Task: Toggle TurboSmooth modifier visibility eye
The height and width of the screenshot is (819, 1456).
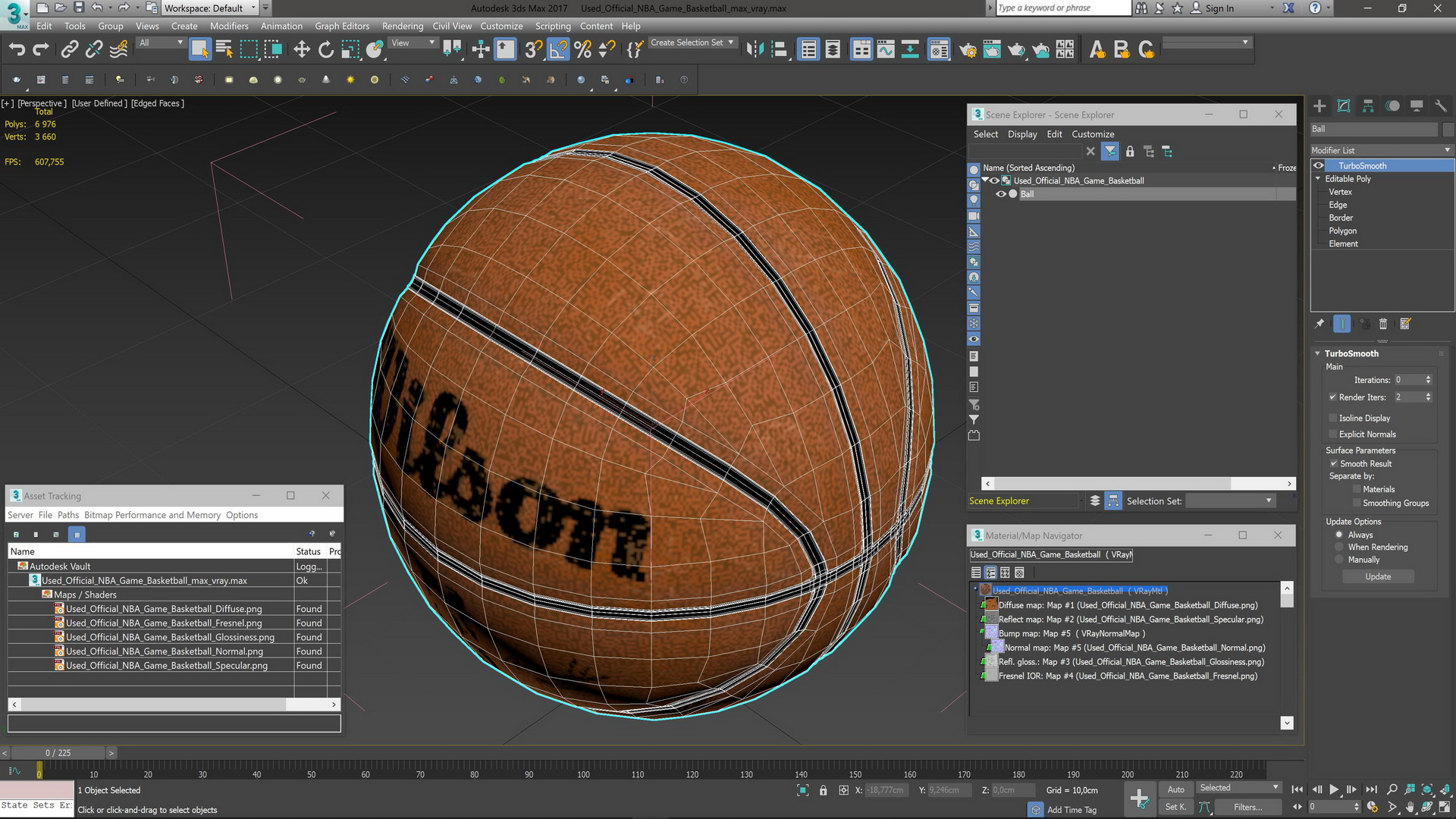Action: (1319, 166)
